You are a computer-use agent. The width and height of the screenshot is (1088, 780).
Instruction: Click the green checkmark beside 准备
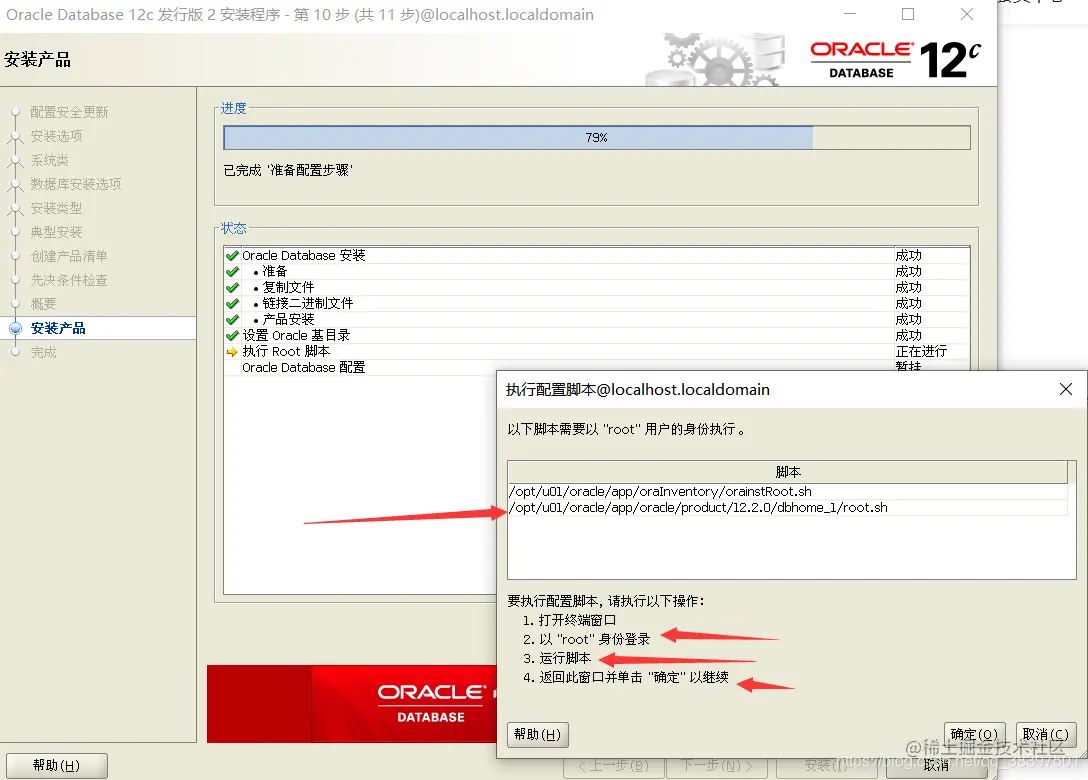coord(232,271)
